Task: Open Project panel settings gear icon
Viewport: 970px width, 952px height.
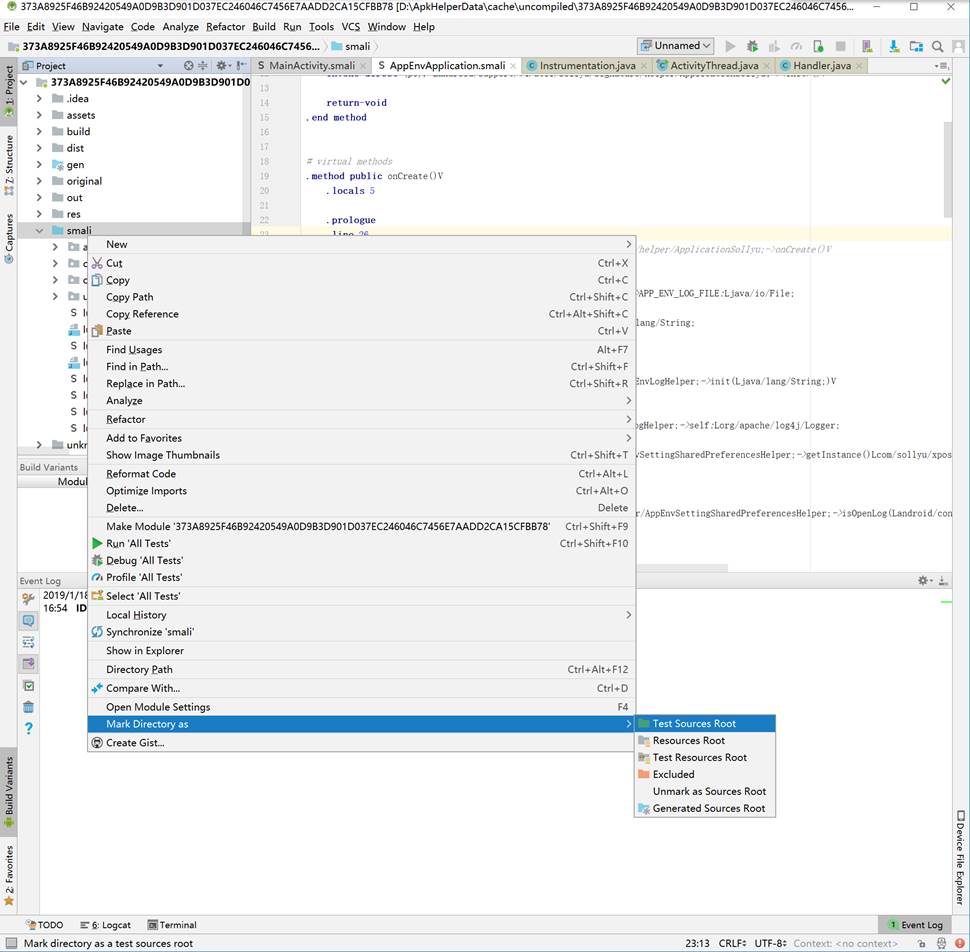Action: (x=222, y=66)
